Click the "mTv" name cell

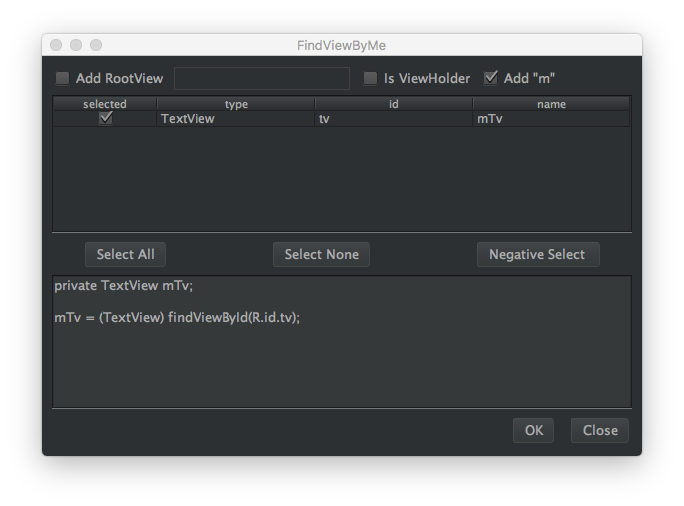point(551,119)
